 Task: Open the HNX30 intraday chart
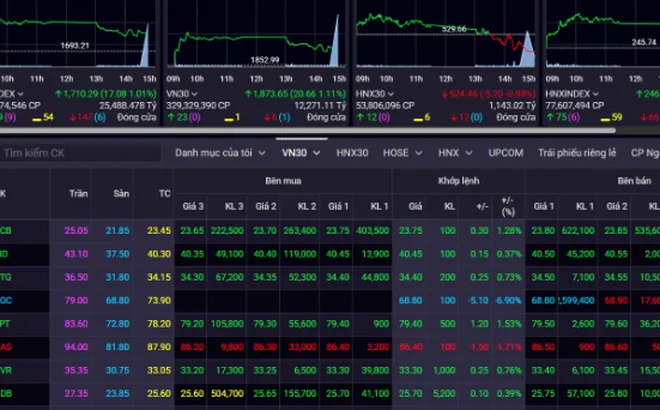(x=446, y=40)
